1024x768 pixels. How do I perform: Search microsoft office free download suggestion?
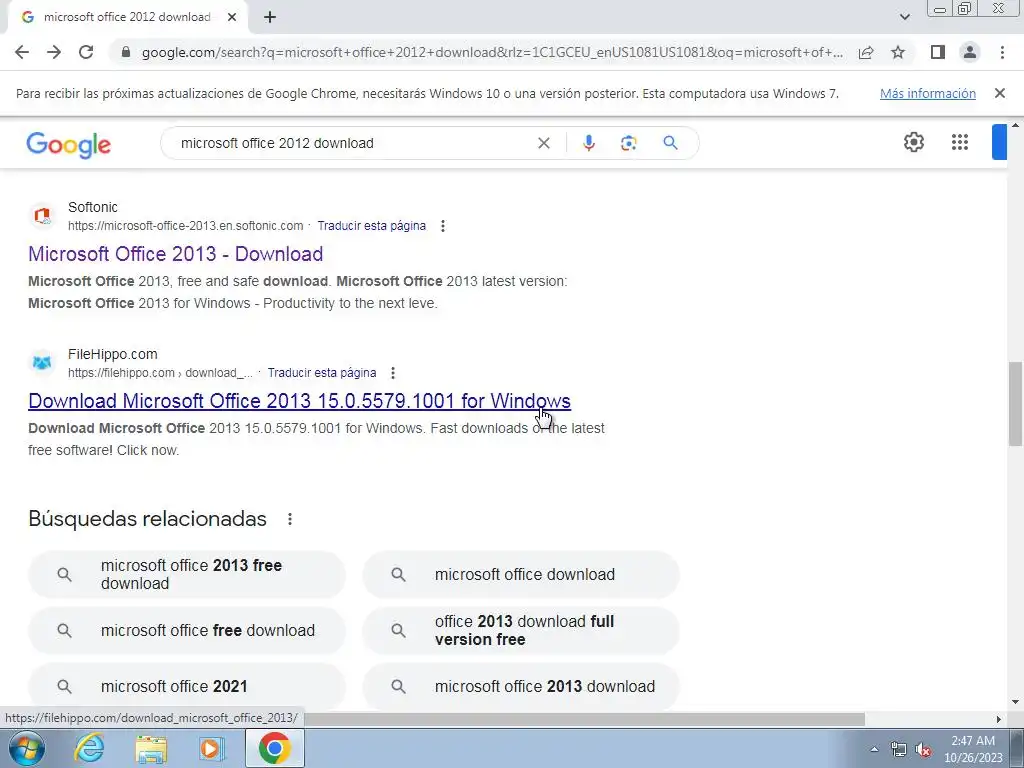pos(187,631)
